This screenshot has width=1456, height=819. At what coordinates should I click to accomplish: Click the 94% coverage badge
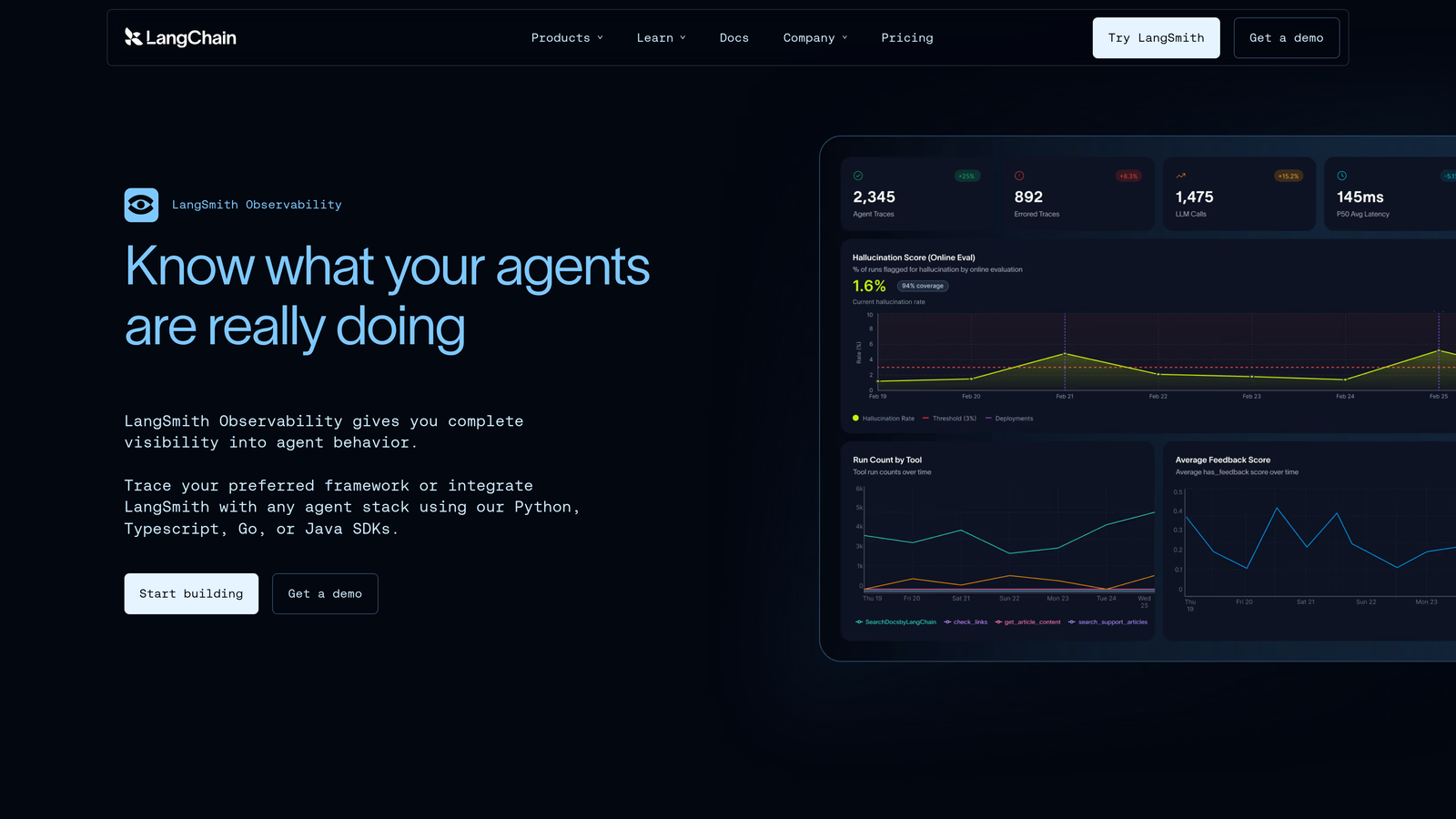922,285
